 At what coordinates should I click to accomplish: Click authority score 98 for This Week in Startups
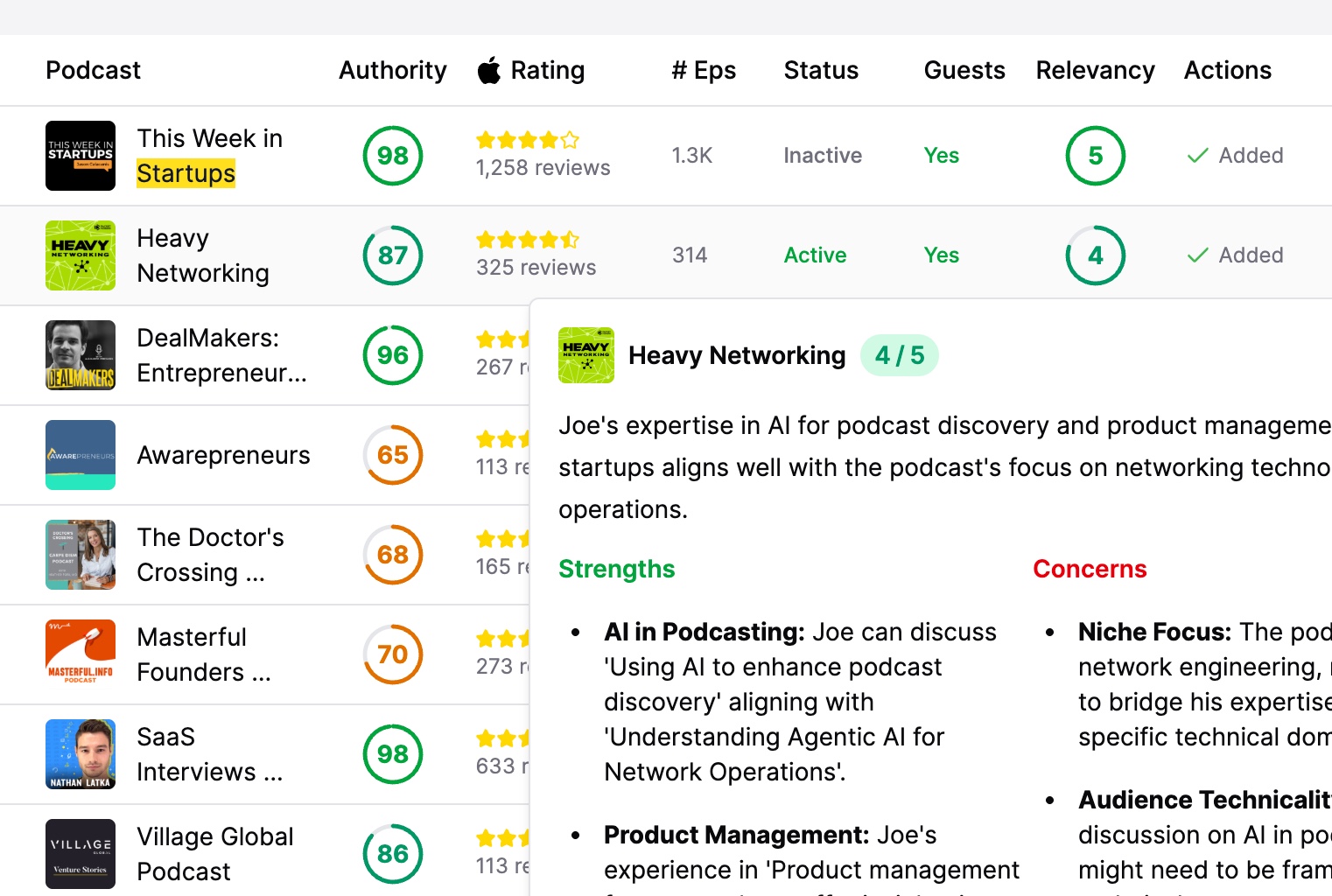(x=393, y=156)
